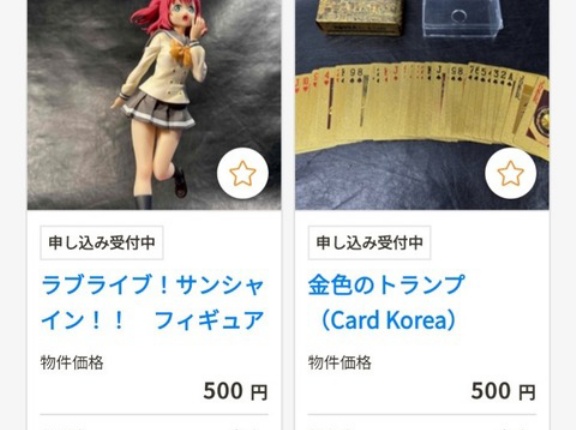Image resolution: width=576 pixels, height=430 pixels.
Task: Open the 金色のトランプ (Card Korea) title link
Action: point(386,302)
